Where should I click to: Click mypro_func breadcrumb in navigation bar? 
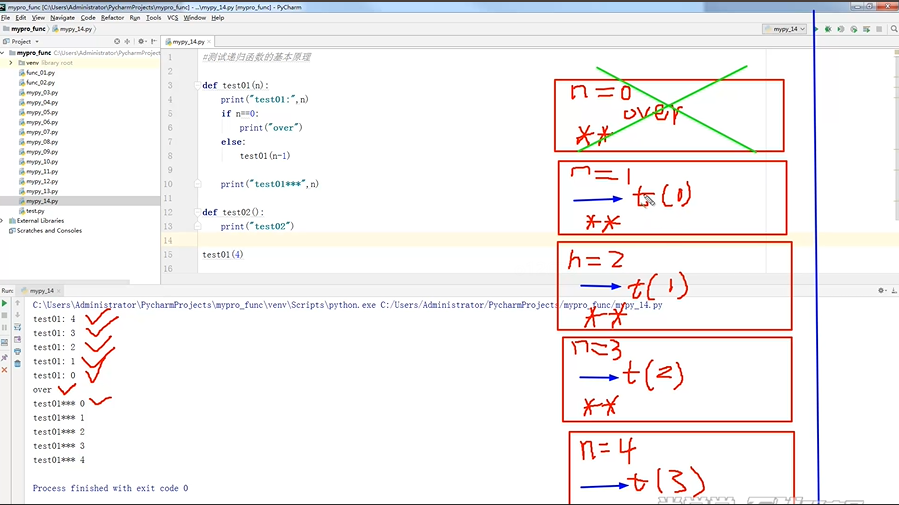point(24,29)
